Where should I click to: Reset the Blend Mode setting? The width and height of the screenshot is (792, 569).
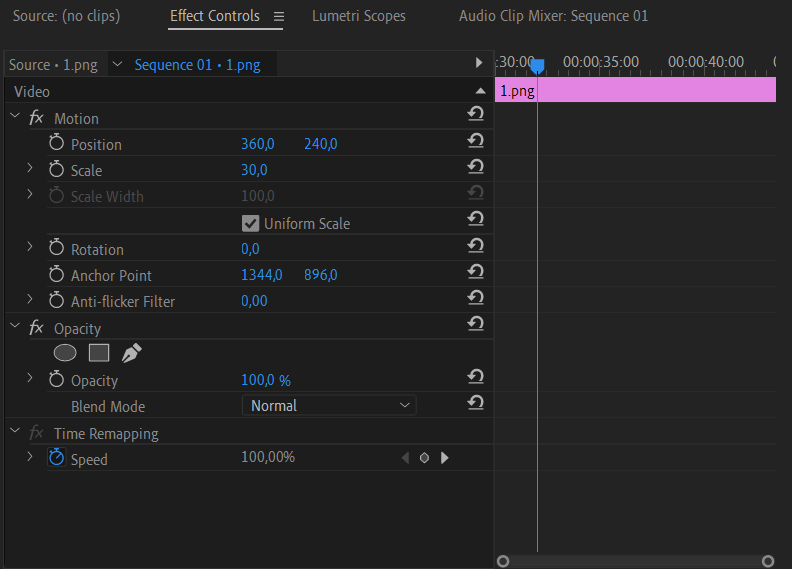pyautogui.click(x=476, y=403)
